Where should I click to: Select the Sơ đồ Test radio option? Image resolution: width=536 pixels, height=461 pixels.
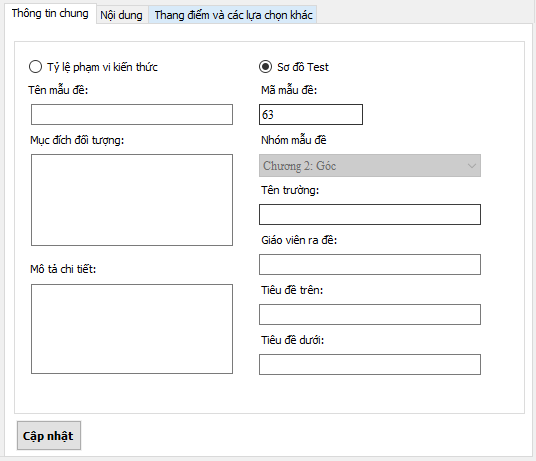click(x=265, y=67)
